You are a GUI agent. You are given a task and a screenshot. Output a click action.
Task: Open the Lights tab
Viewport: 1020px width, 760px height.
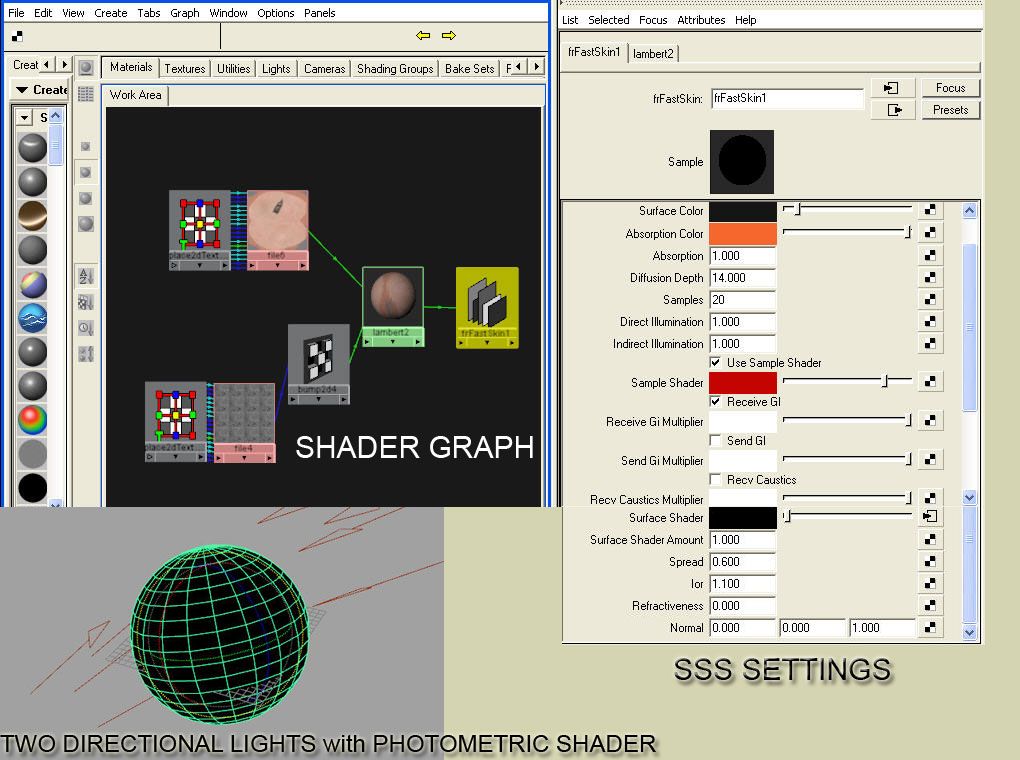[x=276, y=68]
